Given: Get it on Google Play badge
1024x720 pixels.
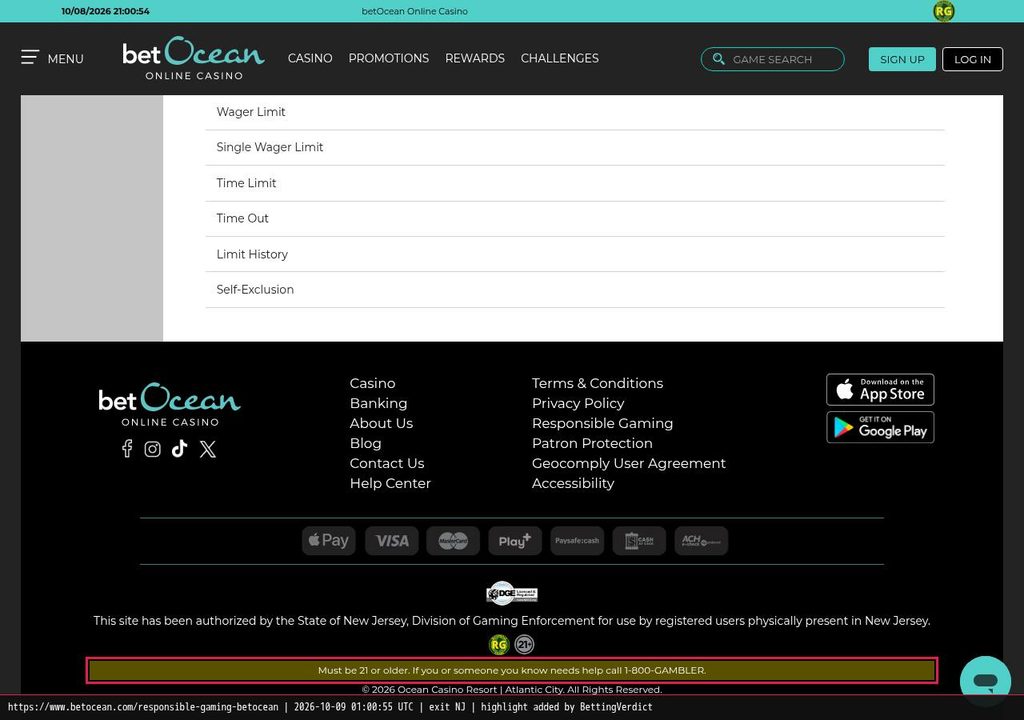Looking at the screenshot, I should (880, 427).
